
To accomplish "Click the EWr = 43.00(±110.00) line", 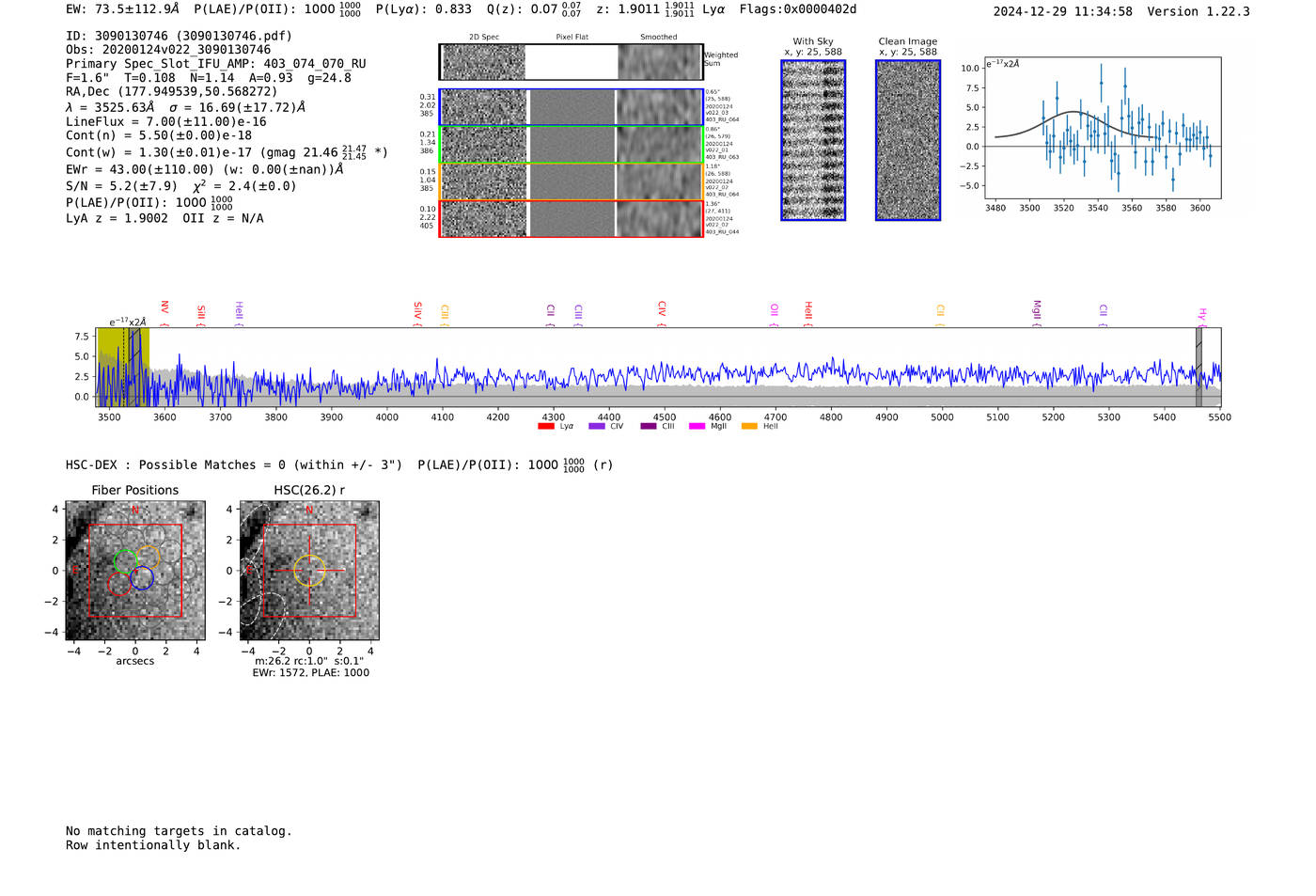I will pos(205,170).
